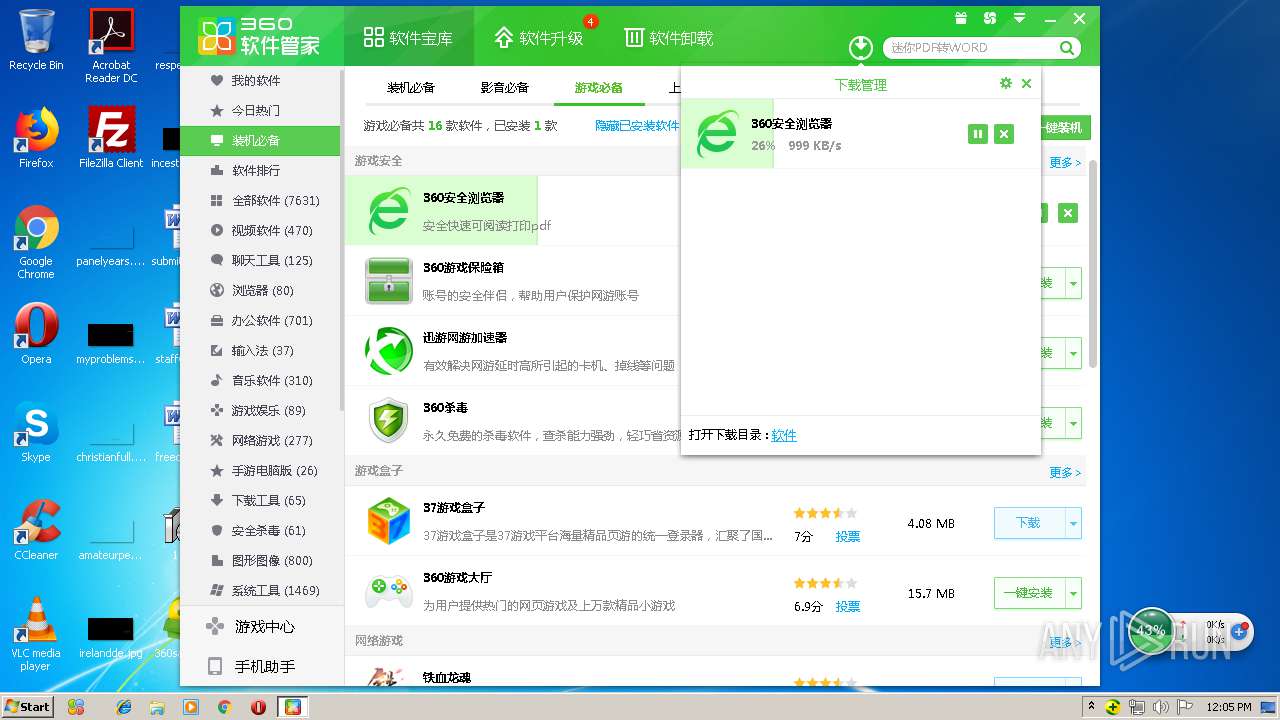
Task: Click 下载 button for 37游戏盒子
Action: coord(1029,523)
